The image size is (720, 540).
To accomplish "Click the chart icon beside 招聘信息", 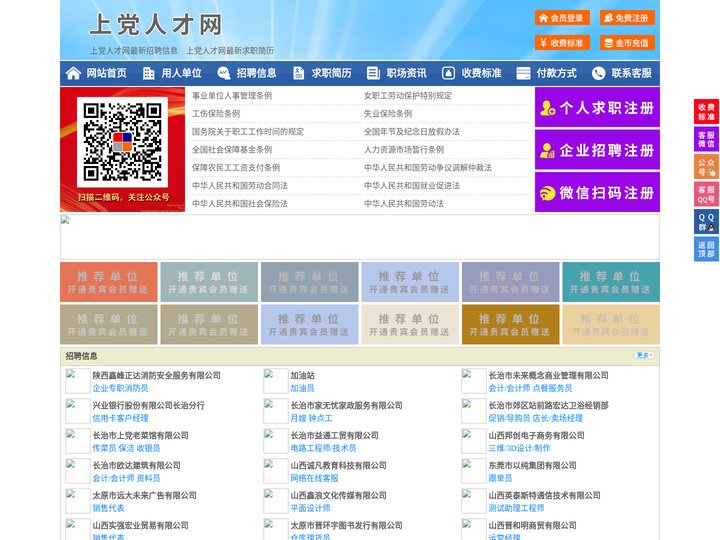I will point(224,73).
